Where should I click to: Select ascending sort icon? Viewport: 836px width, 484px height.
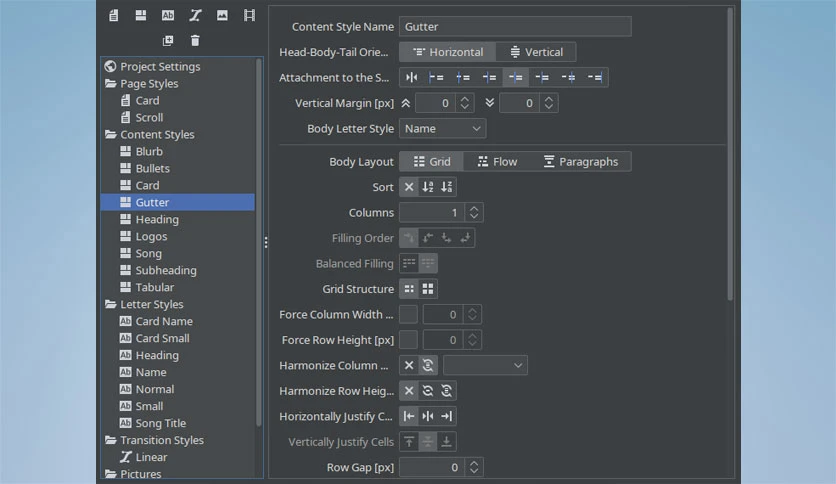[x=428, y=187]
